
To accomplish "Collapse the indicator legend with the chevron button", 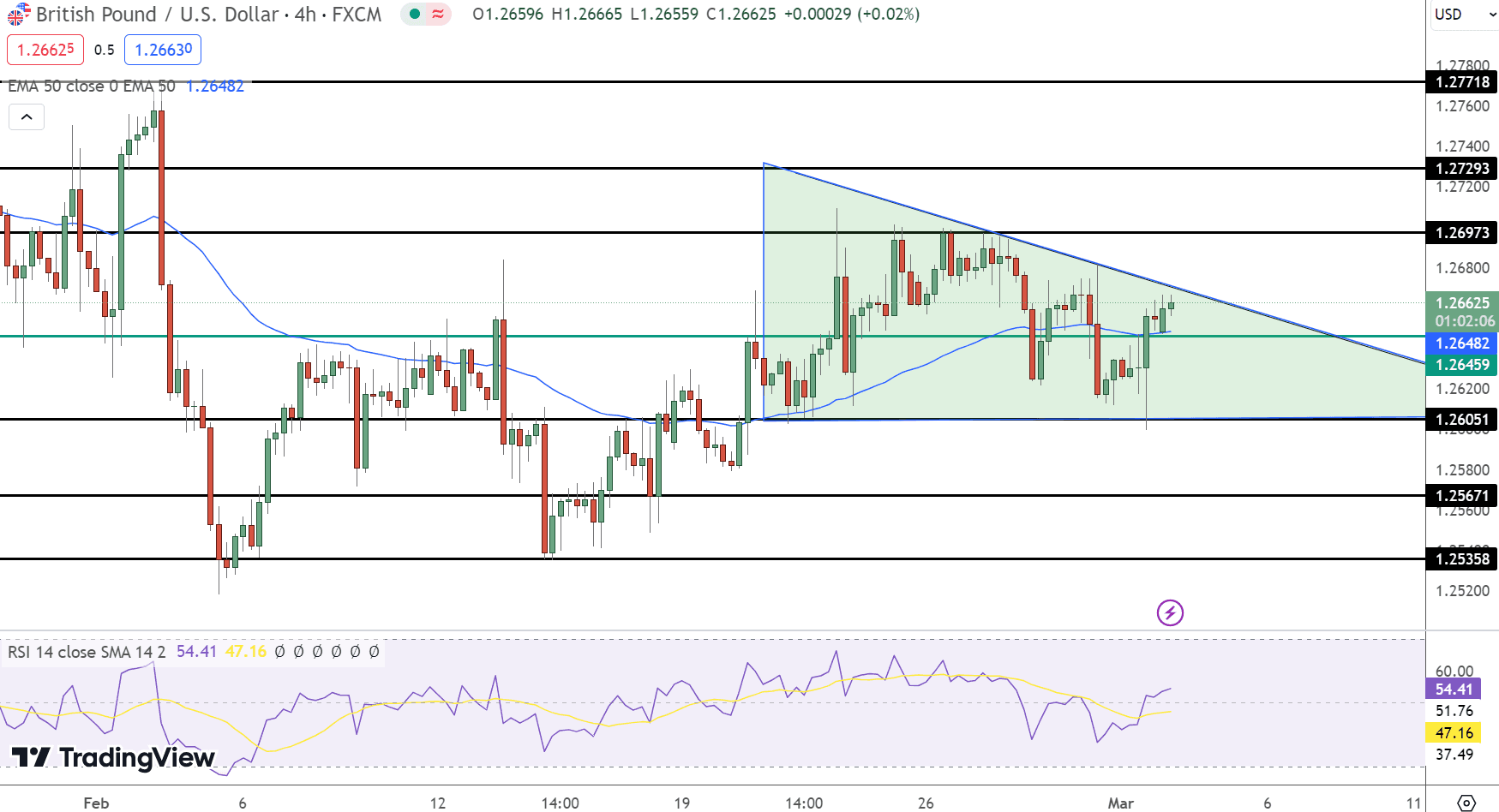I will coord(27,116).
